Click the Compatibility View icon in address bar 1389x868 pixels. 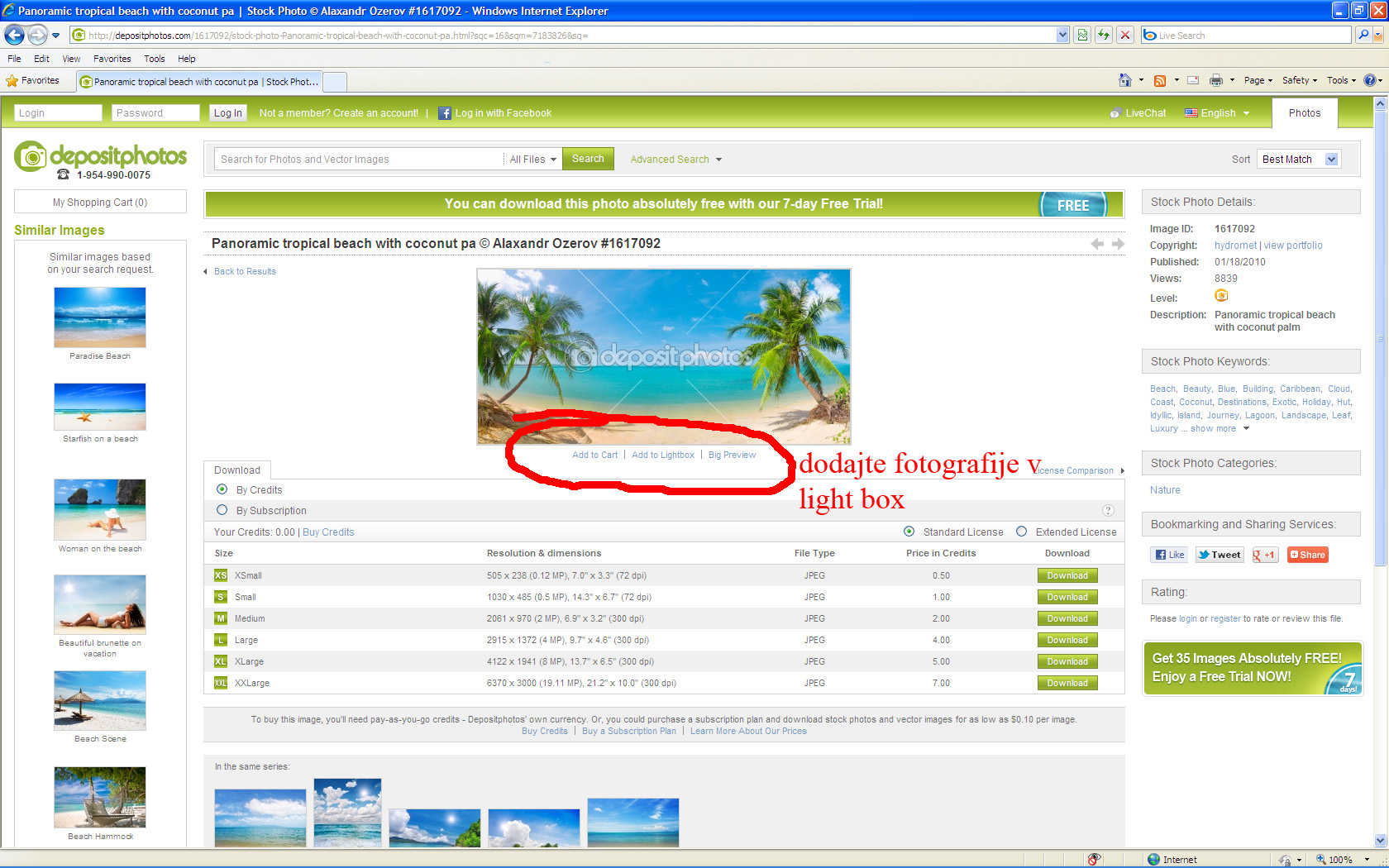pyautogui.click(x=1082, y=35)
